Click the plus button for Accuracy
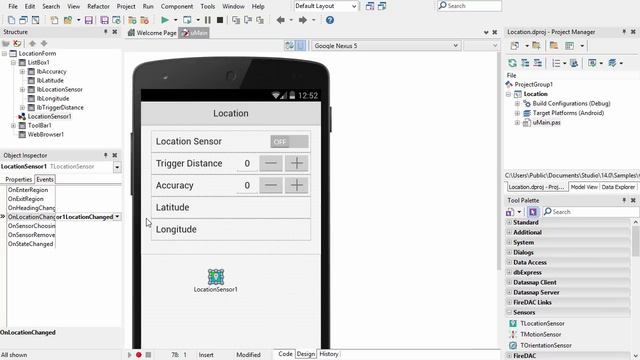Screen dimensions: 640x360 297,185
